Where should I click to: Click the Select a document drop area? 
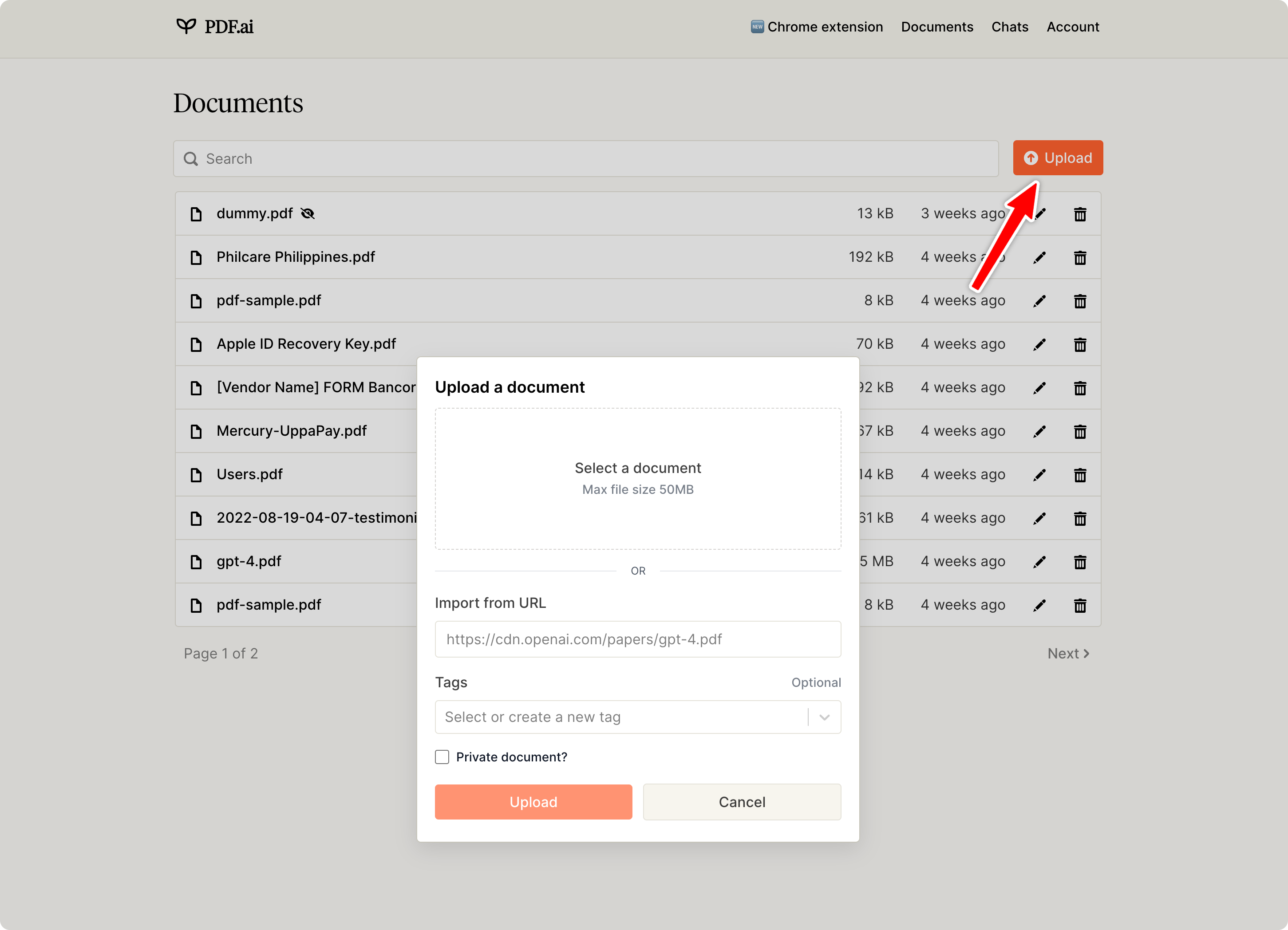pyautogui.click(x=637, y=478)
